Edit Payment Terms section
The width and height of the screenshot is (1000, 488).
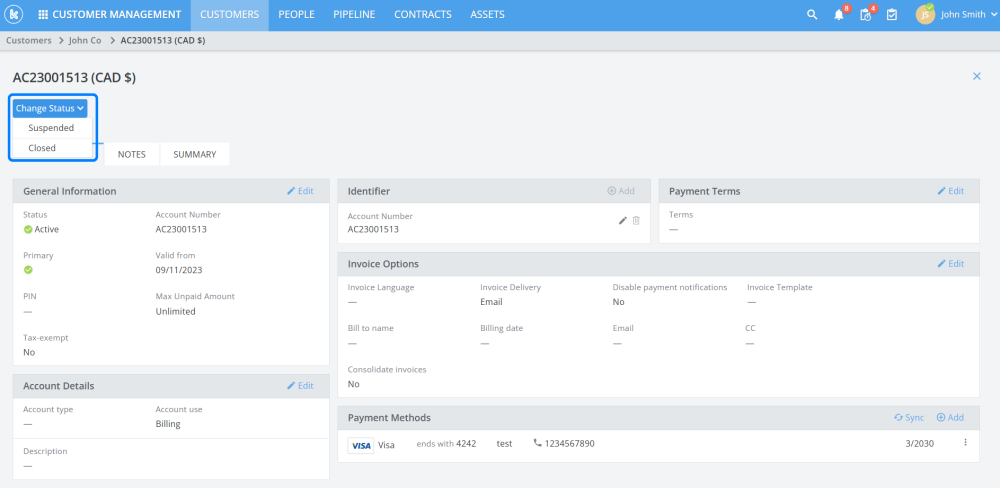(x=950, y=191)
